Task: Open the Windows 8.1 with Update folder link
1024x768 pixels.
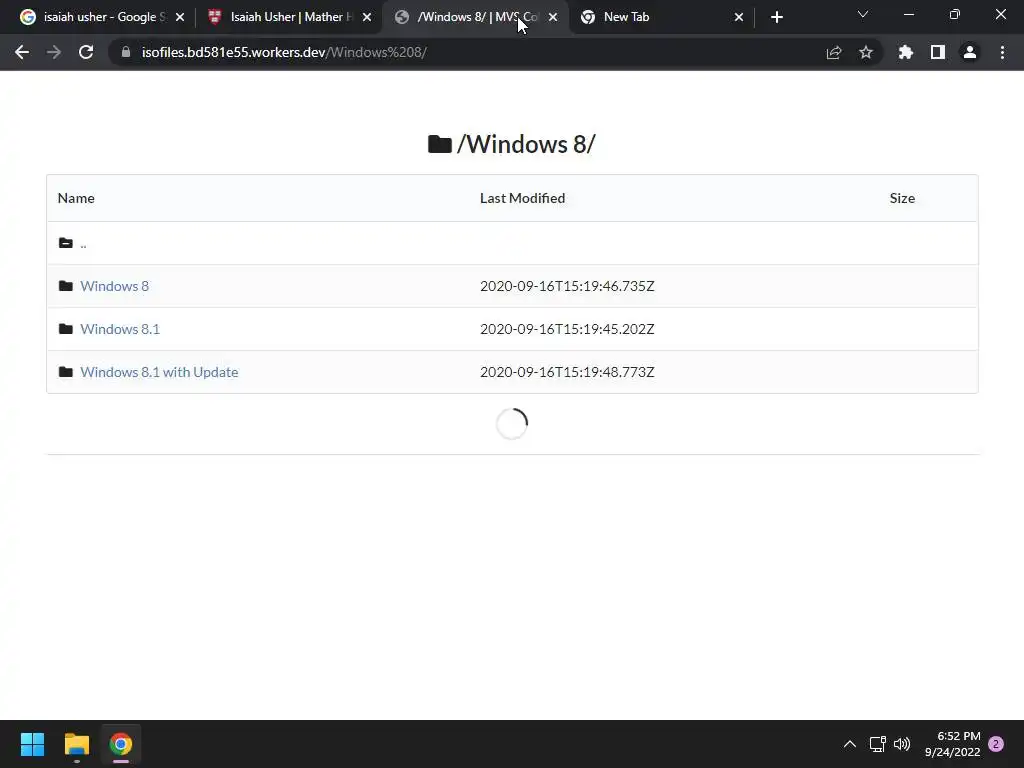Action: click(x=159, y=372)
